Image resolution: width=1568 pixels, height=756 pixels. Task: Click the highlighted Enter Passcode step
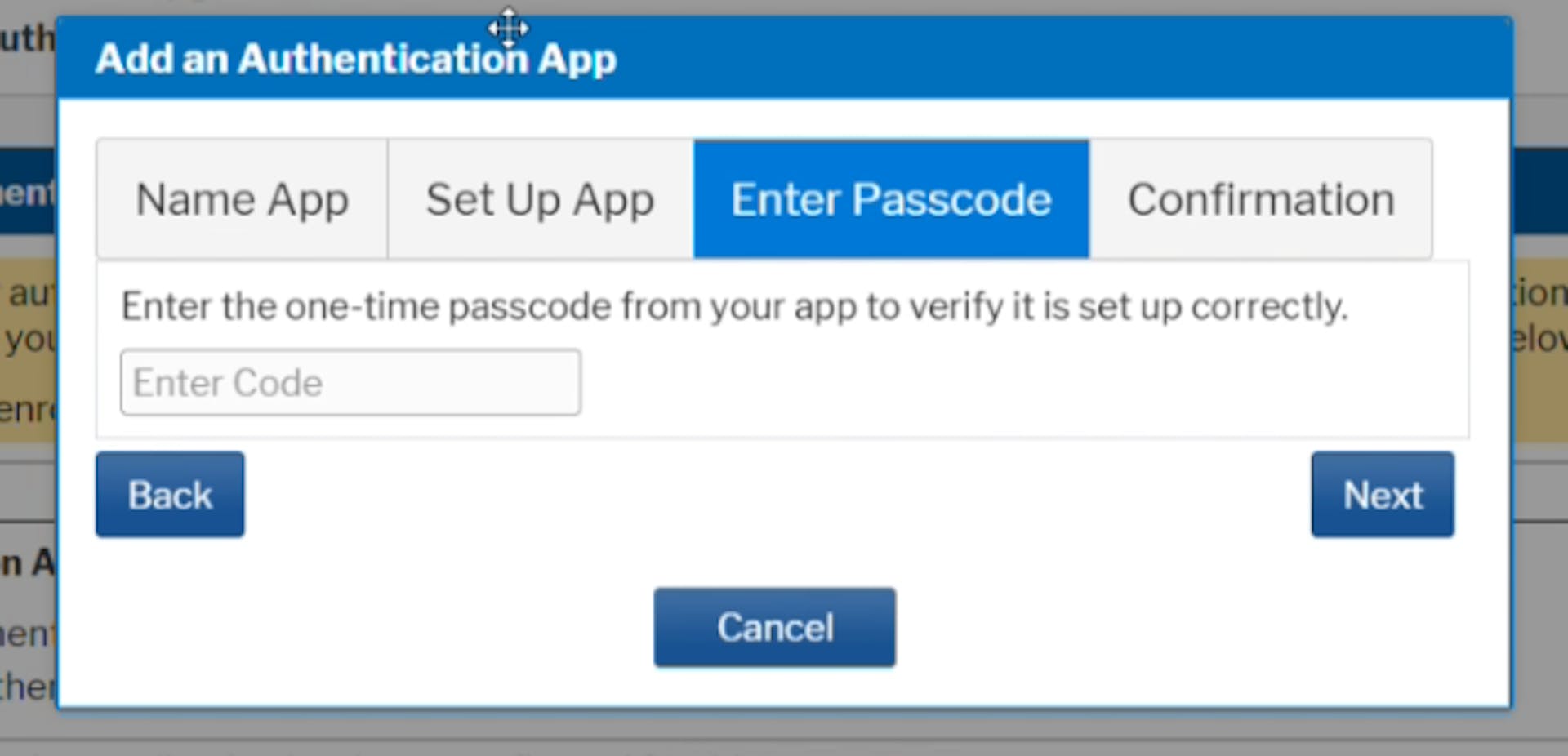892,198
